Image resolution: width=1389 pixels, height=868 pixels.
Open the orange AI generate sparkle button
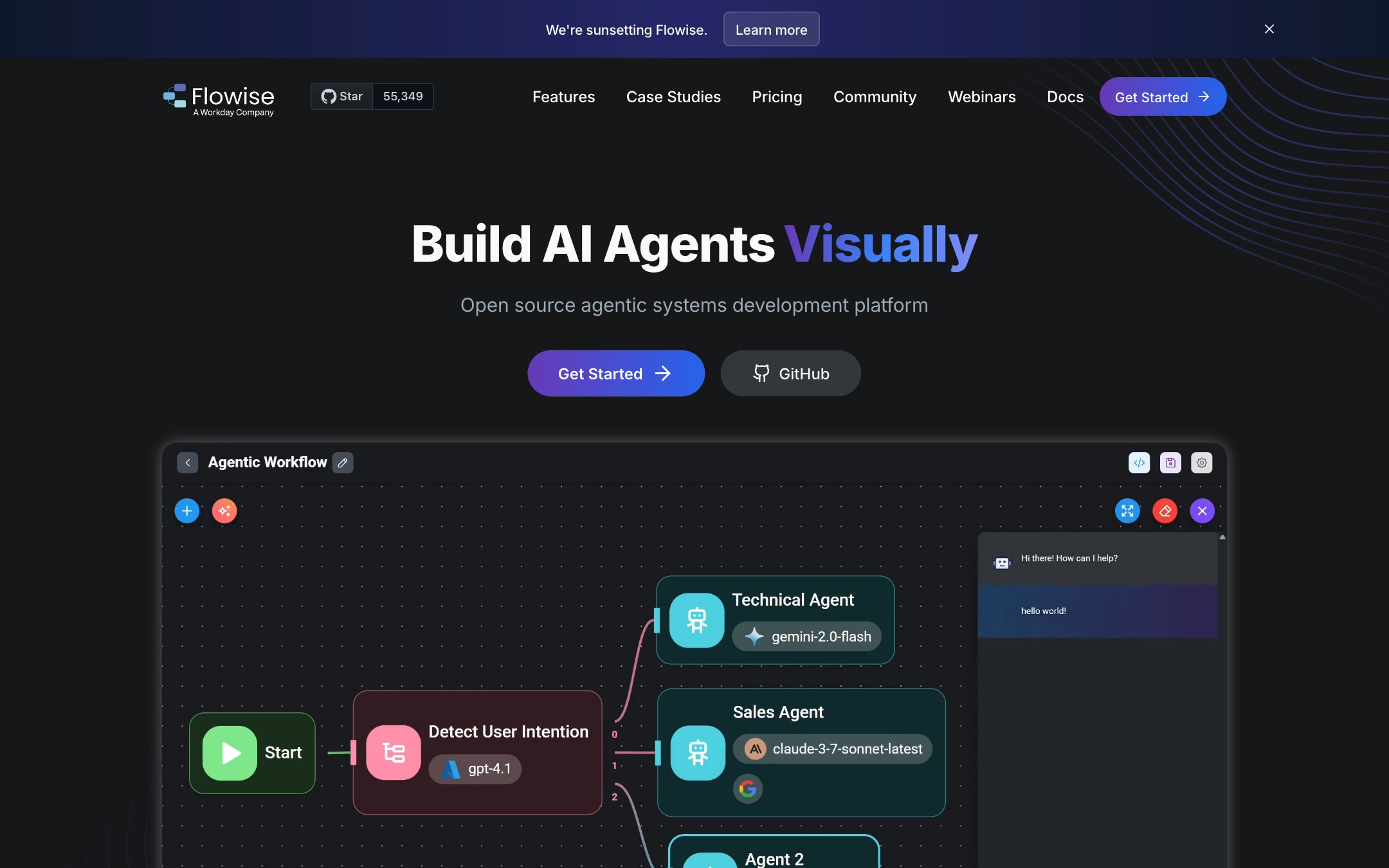tap(224, 511)
